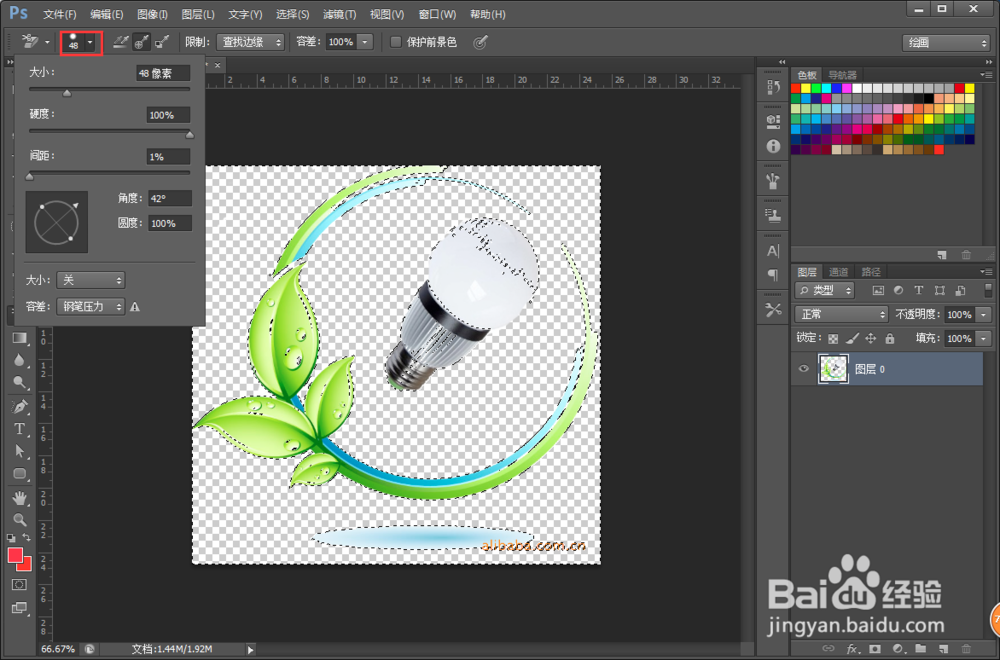Screen dimensions: 1000x660
Task: Select background swatch sampling icon
Action: (162, 42)
